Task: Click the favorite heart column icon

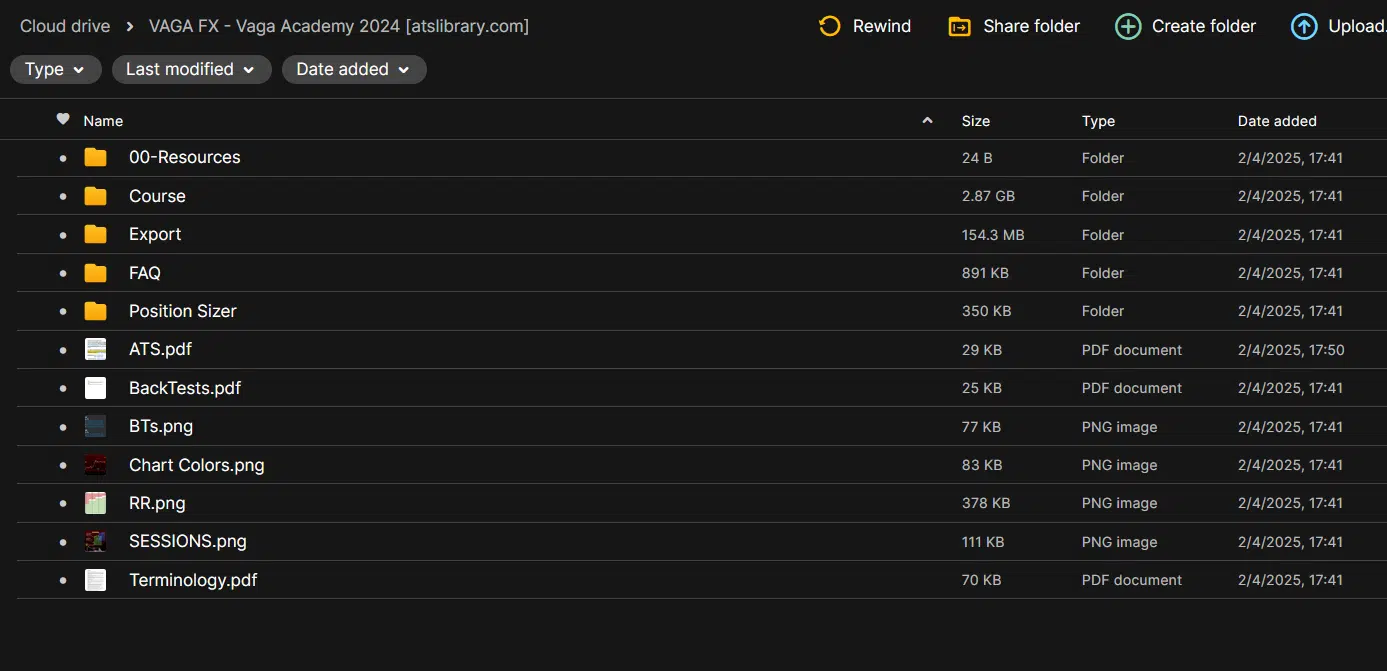Action: (x=63, y=120)
